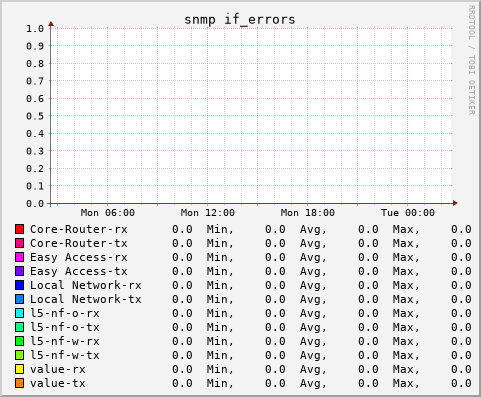481x397 pixels.
Task: Select the orange value-tx swatch
Action: 20,383
